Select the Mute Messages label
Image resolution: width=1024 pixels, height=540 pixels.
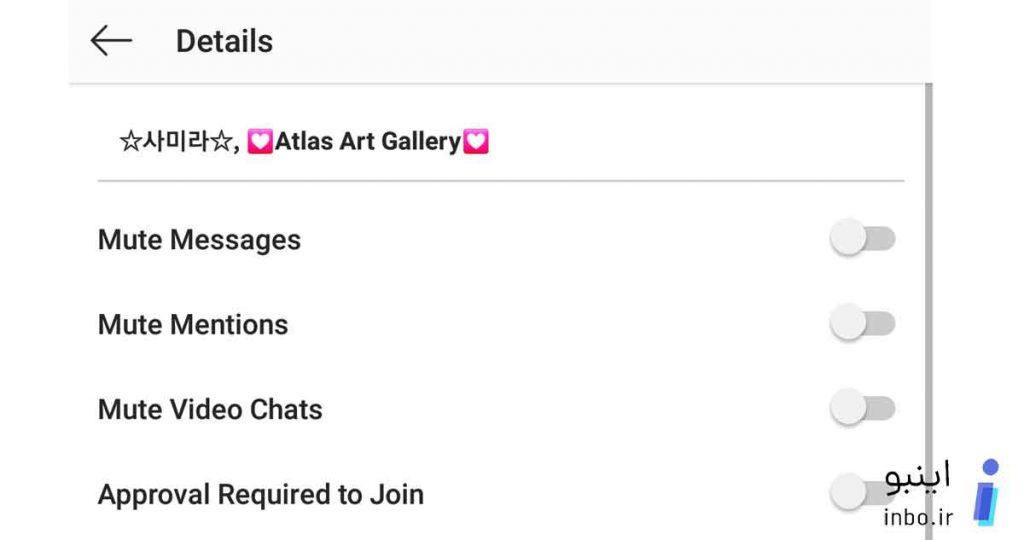[199, 240]
